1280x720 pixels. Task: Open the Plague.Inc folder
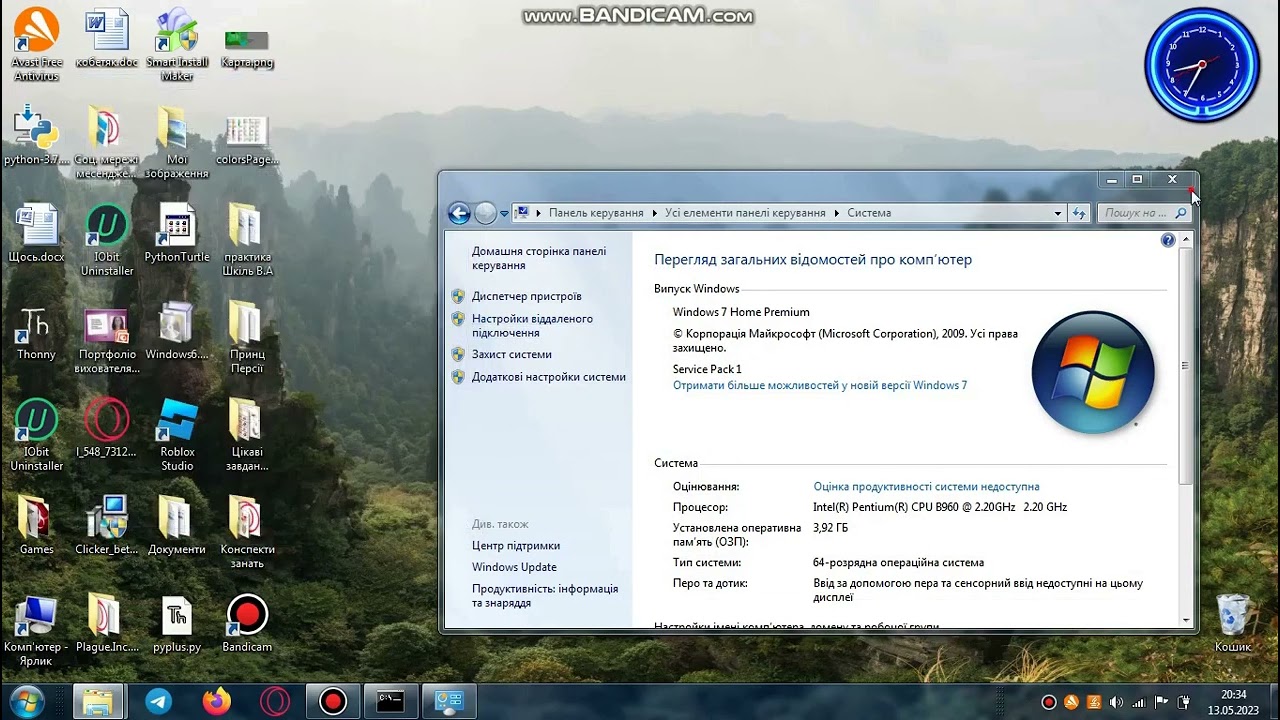(106, 623)
